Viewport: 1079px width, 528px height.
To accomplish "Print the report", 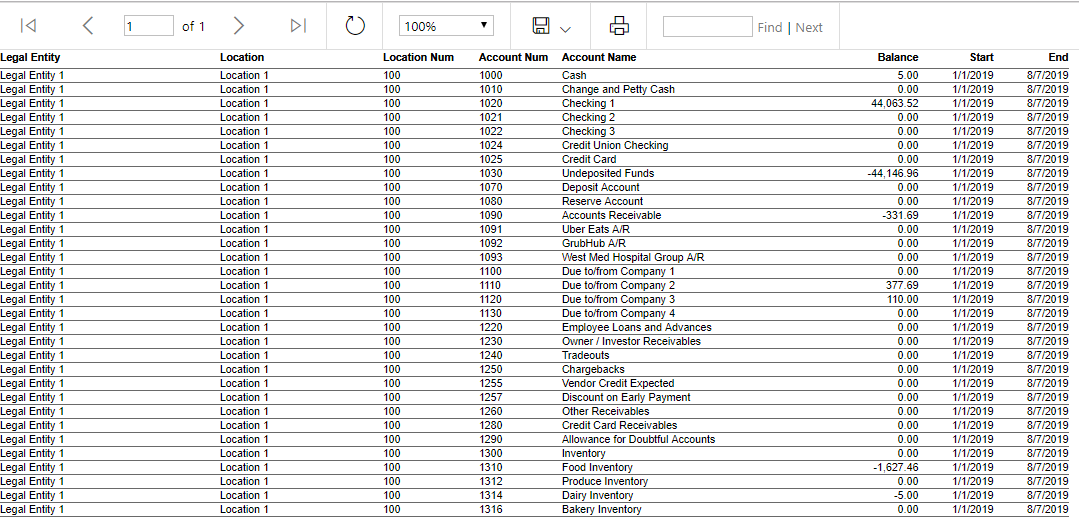I will (619, 26).
